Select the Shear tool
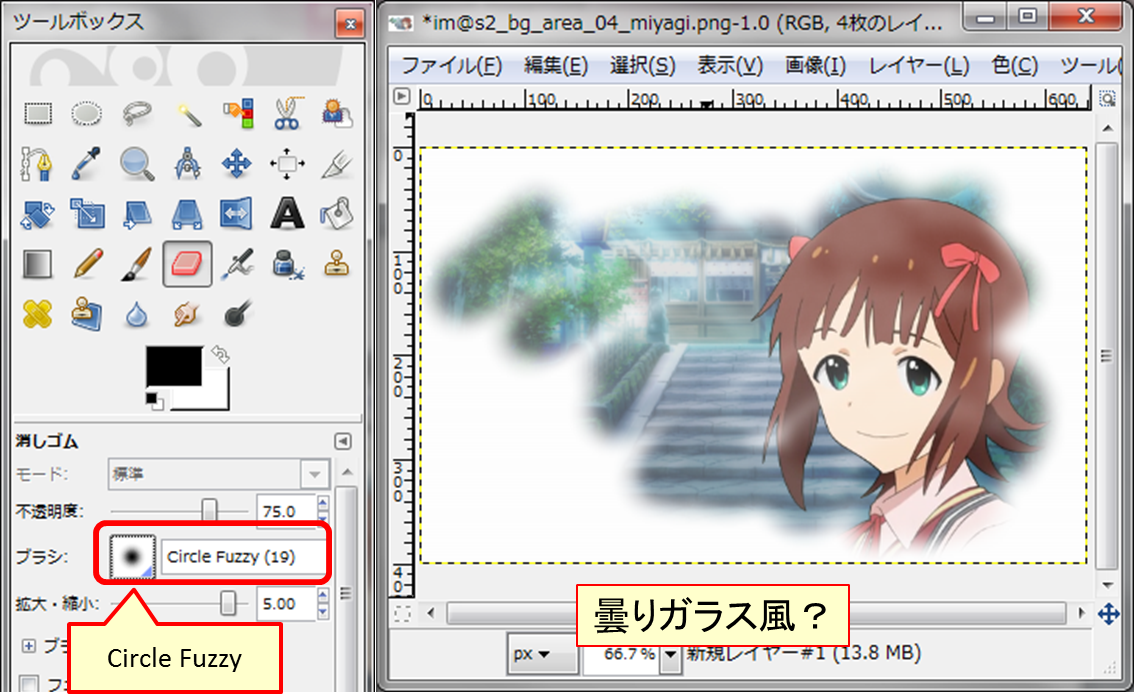The height and width of the screenshot is (694, 1134). click(137, 215)
